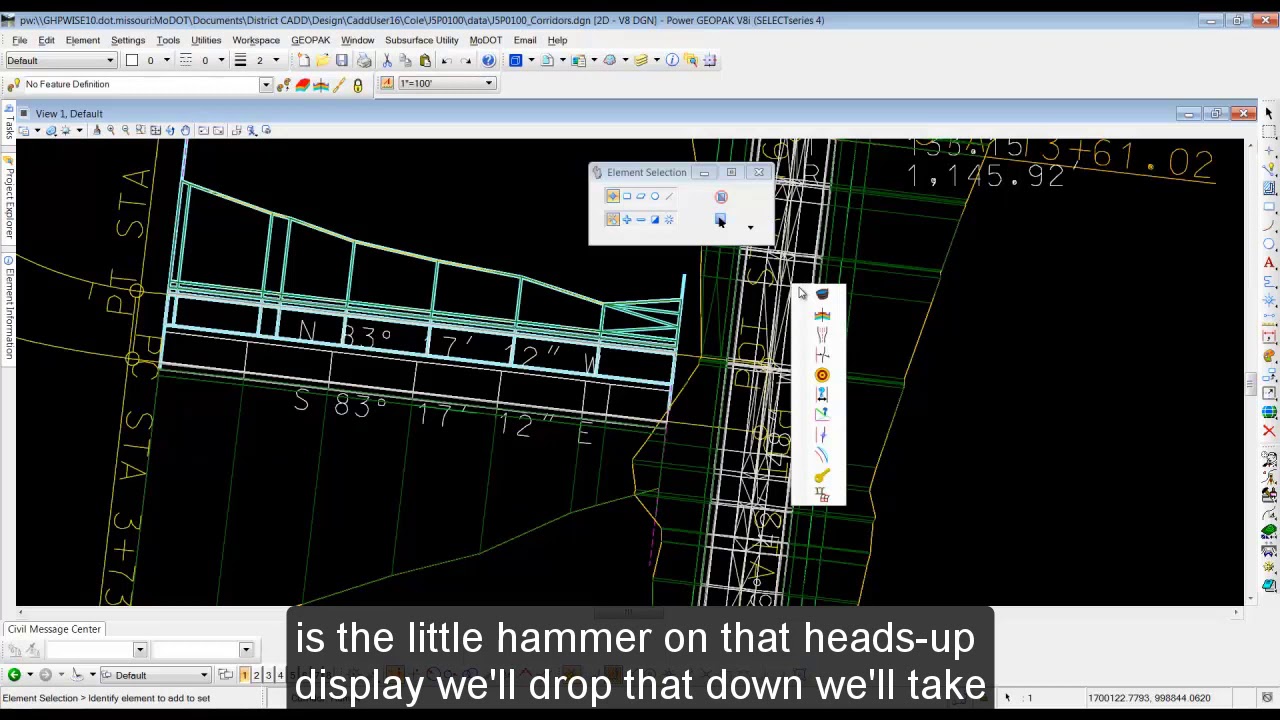
Task: Click the red target circle heads-up icon
Action: click(822, 375)
